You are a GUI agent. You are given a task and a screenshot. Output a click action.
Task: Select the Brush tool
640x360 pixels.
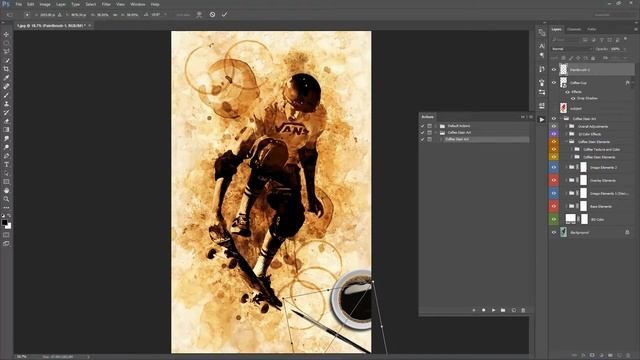click(6, 95)
